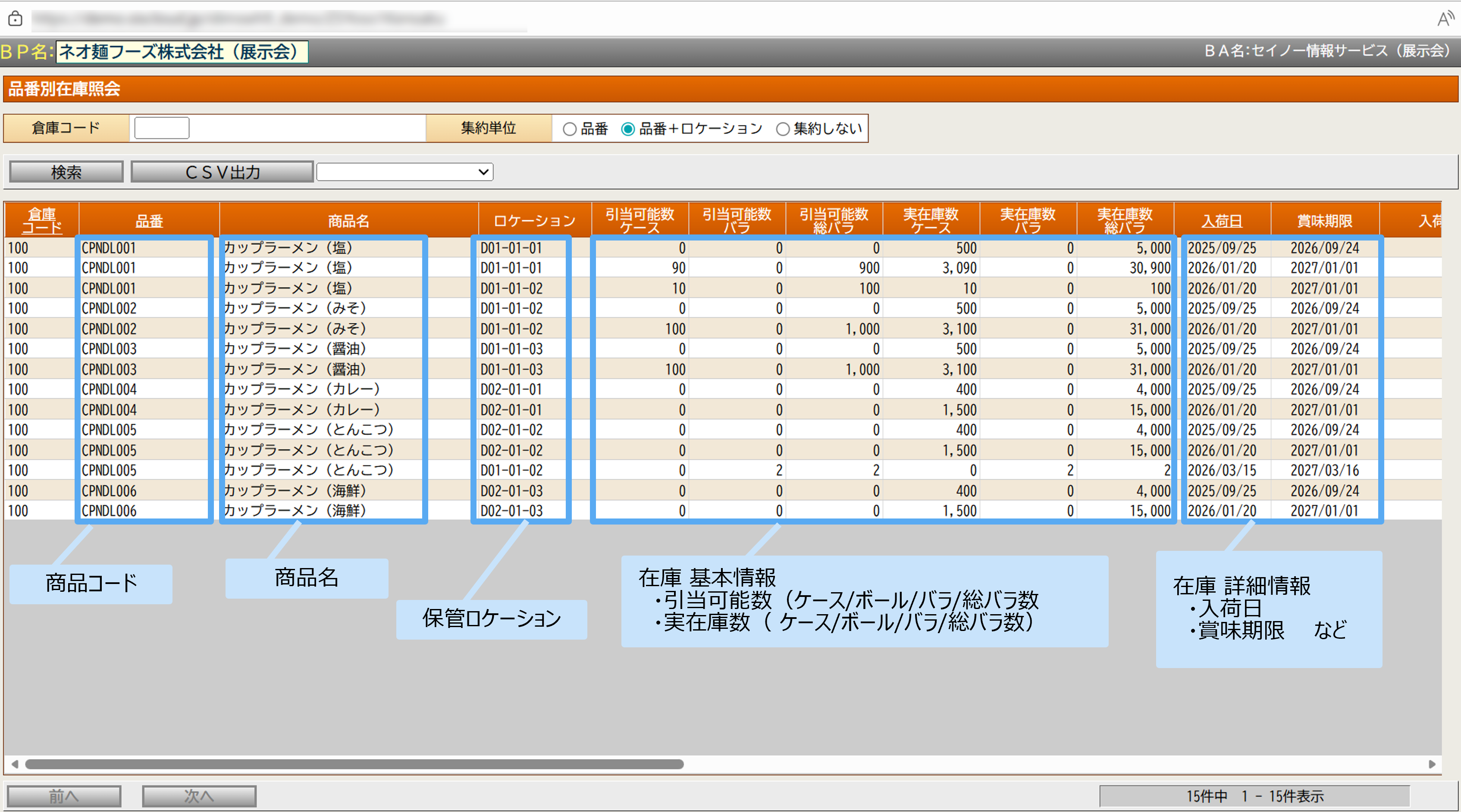
Task: Select the 集約しない radio button
Action: [x=784, y=129]
